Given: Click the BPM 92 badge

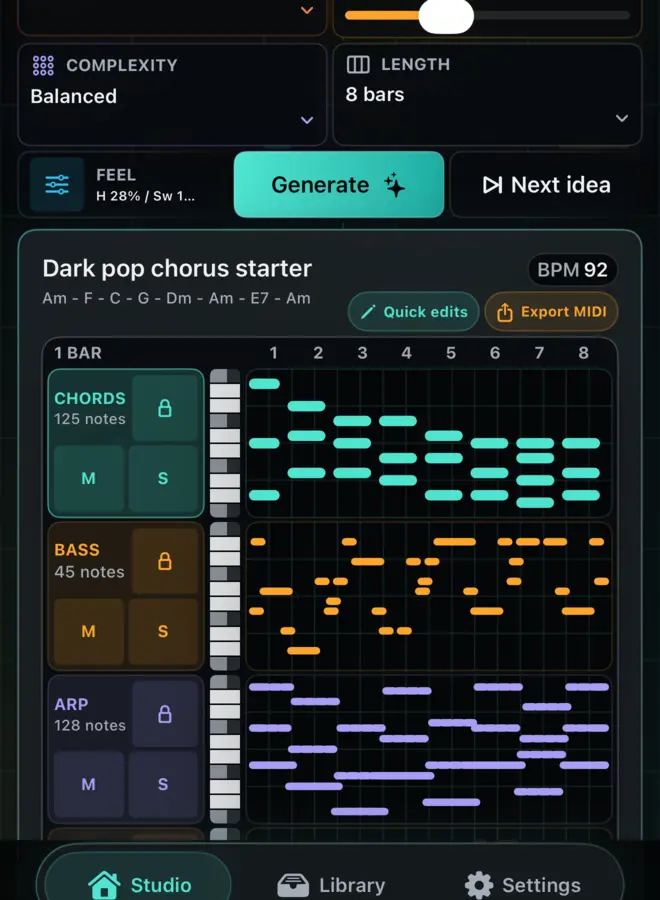Looking at the screenshot, I should pyautogui.click(x=572, y=269).
